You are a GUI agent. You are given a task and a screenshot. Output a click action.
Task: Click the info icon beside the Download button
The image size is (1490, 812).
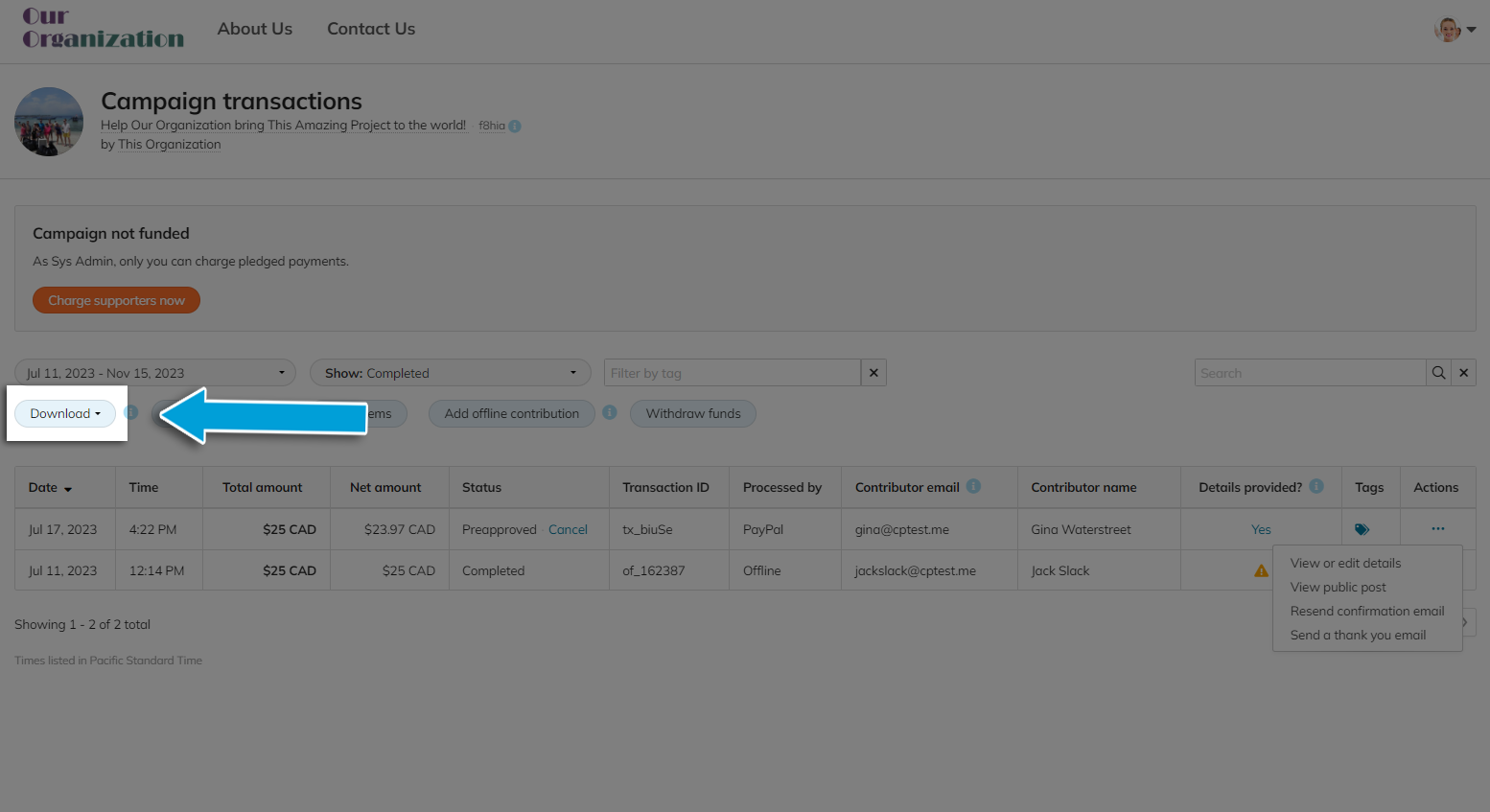pyautogui.click(x=131, y=413)
